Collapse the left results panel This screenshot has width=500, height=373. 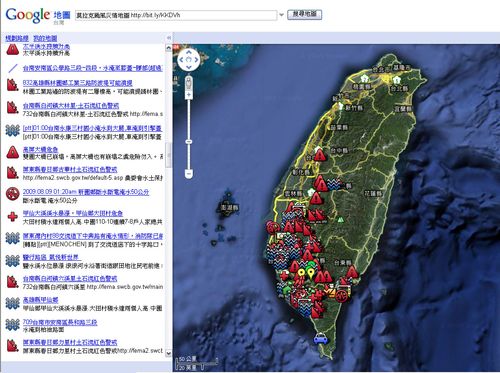click(x=169, y=38)
